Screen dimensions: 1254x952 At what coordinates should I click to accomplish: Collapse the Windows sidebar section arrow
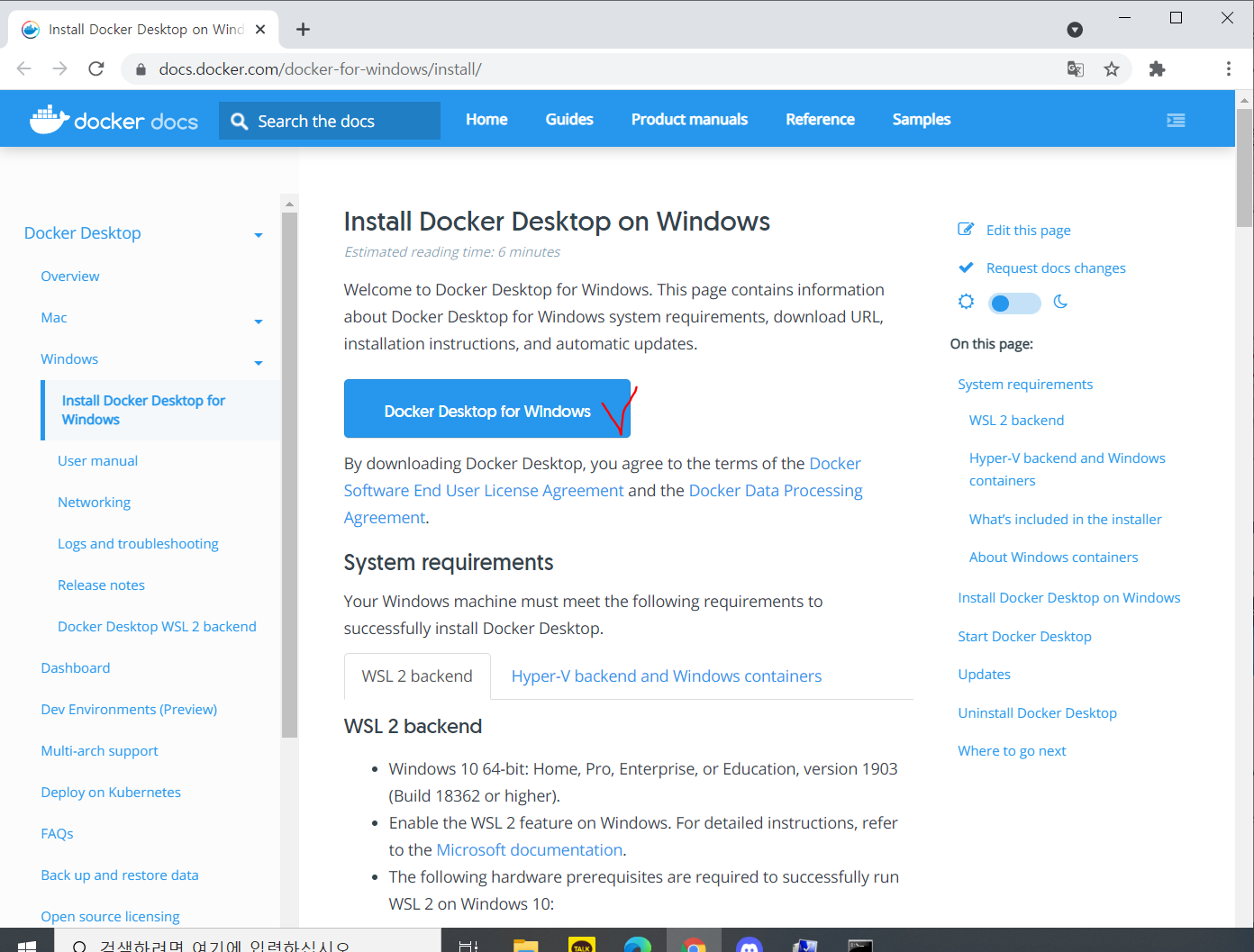[259, 363]
